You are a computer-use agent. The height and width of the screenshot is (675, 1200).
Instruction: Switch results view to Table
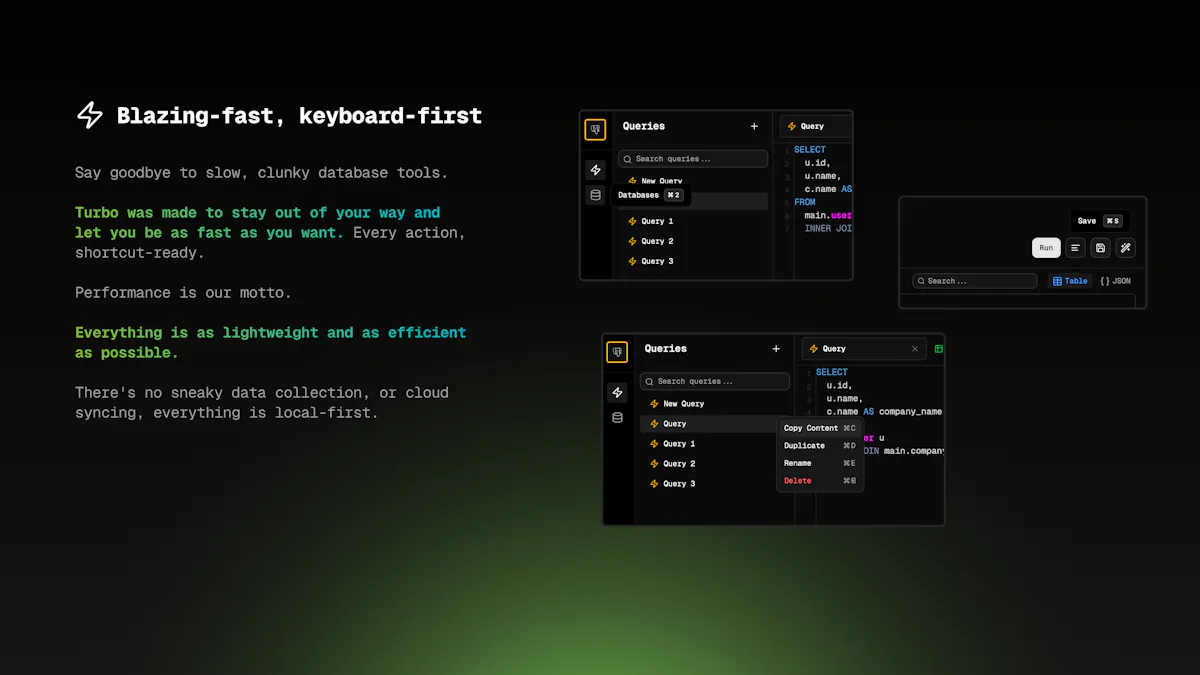click(1070, 281)
